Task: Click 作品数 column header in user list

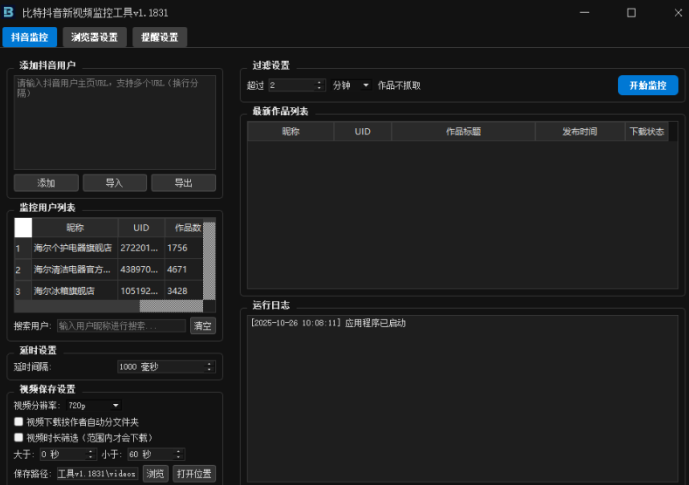Action: pyautogui.click(x=184, y=228)
